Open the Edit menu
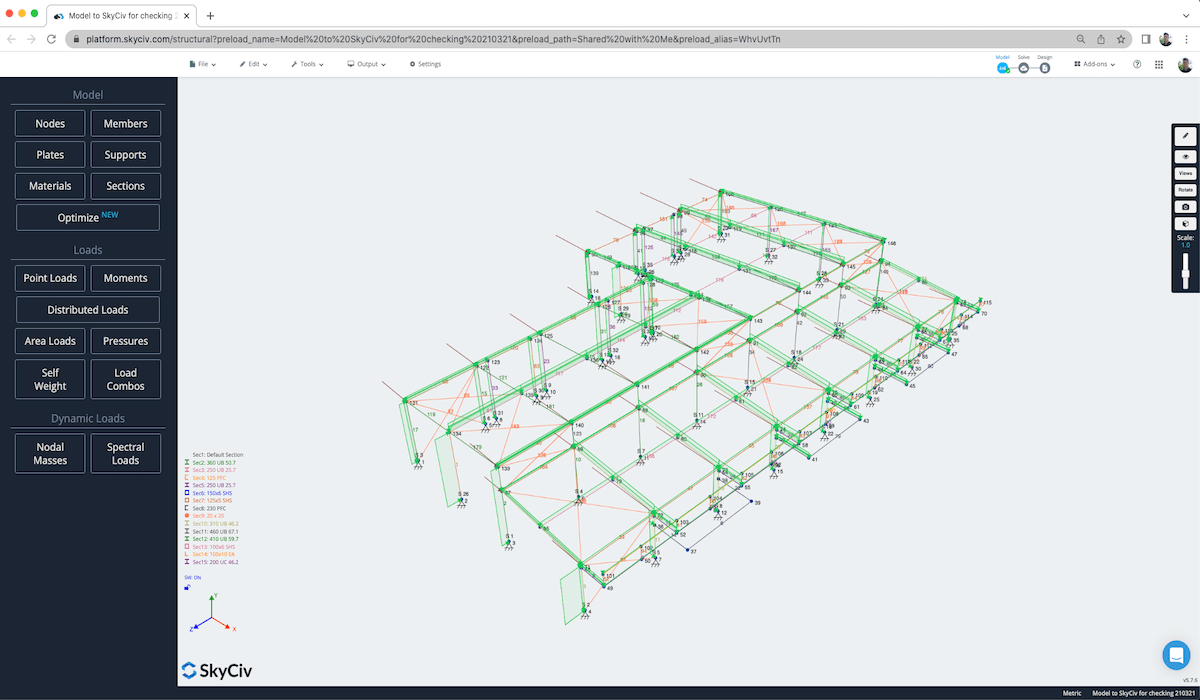 [x=254, y=63]
